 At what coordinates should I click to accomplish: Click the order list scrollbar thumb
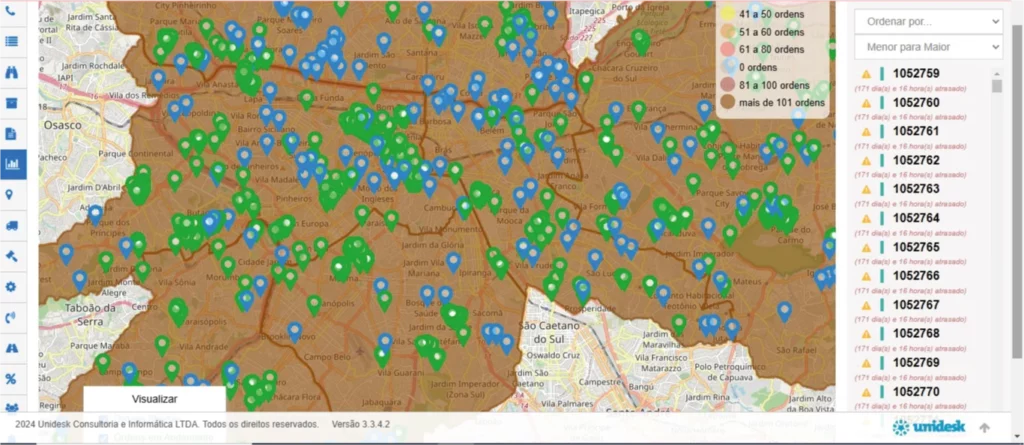click(996, 84)
